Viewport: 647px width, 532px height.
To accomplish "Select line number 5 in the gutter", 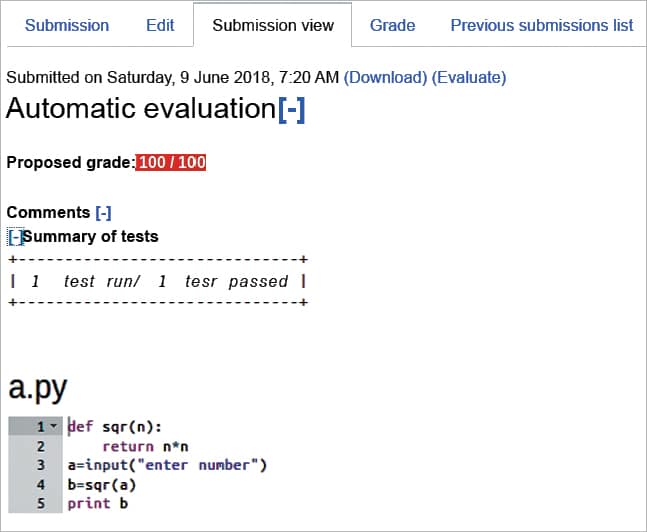I will (41, 503).
